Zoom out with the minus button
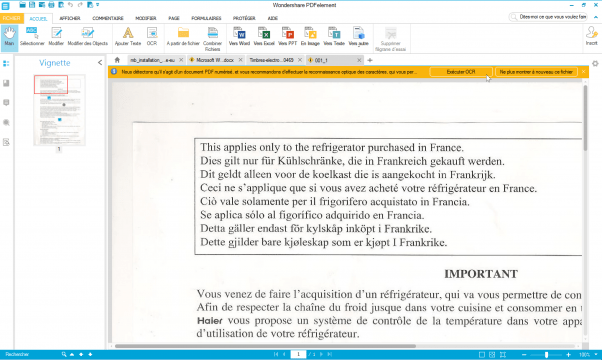The height and width of the screenshot is (360, 602). click(x=524, y=355)
